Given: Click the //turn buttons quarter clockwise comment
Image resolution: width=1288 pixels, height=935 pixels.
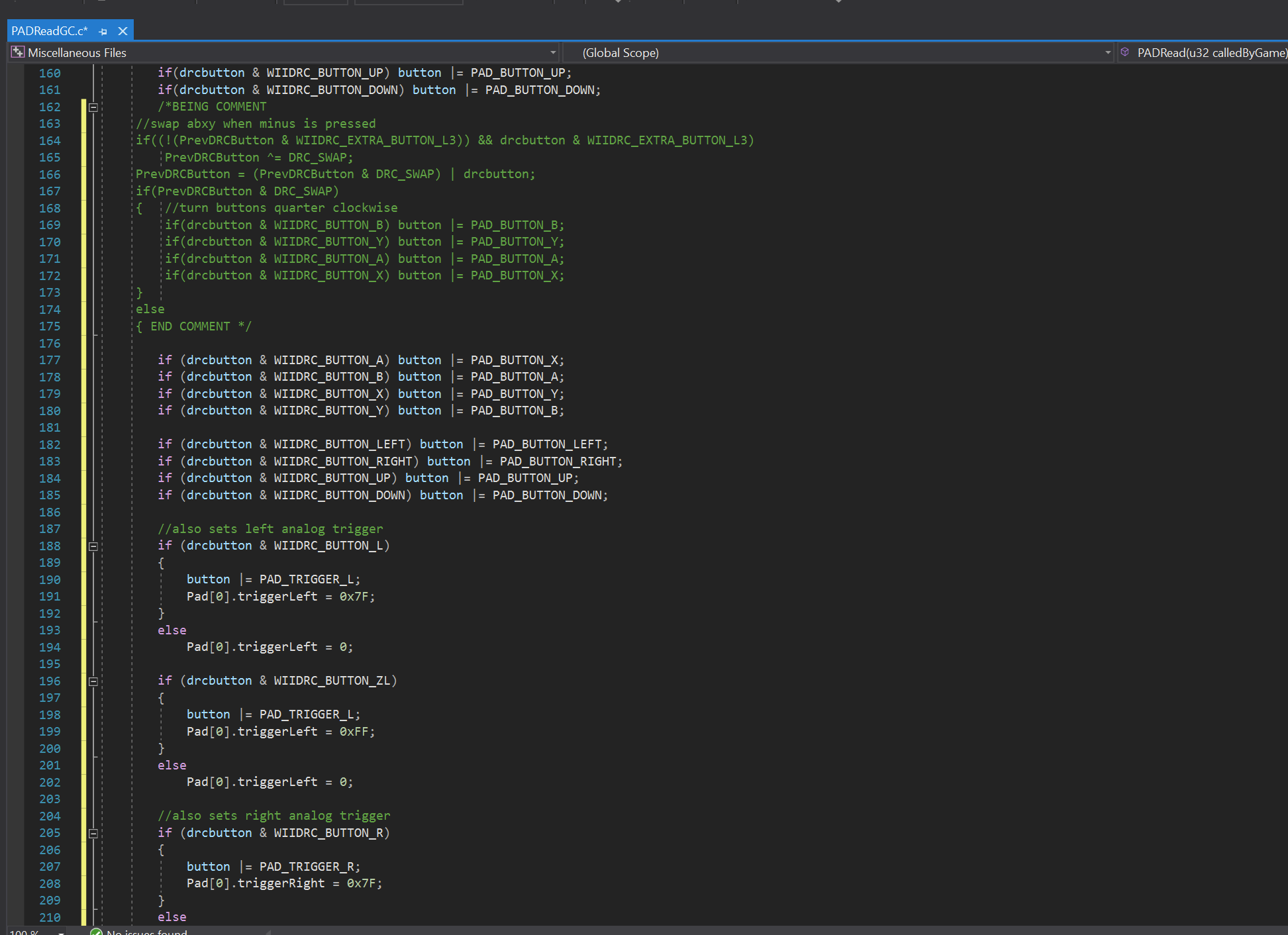Looking at the screenshot, I should pos(281,208).
